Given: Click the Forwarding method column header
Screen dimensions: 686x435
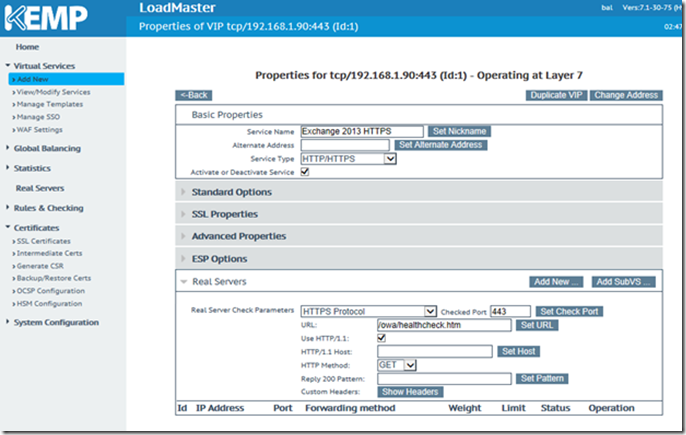Looking at the screenshot, I should 350,408.
